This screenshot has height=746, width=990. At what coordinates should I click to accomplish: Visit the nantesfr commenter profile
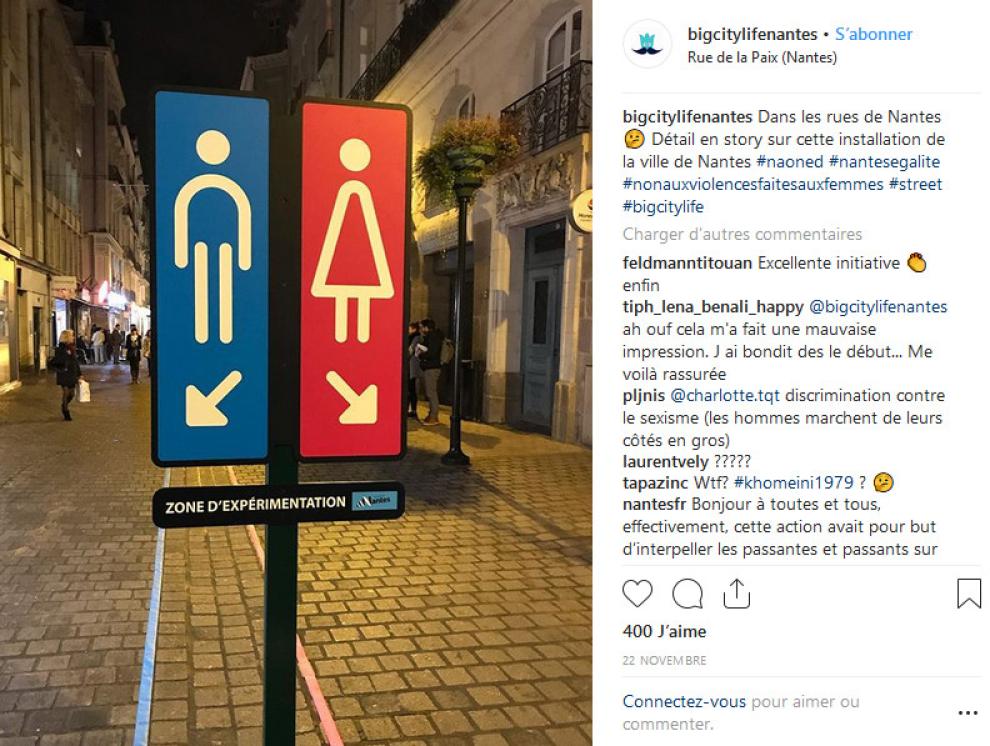[x=655, y=504]
